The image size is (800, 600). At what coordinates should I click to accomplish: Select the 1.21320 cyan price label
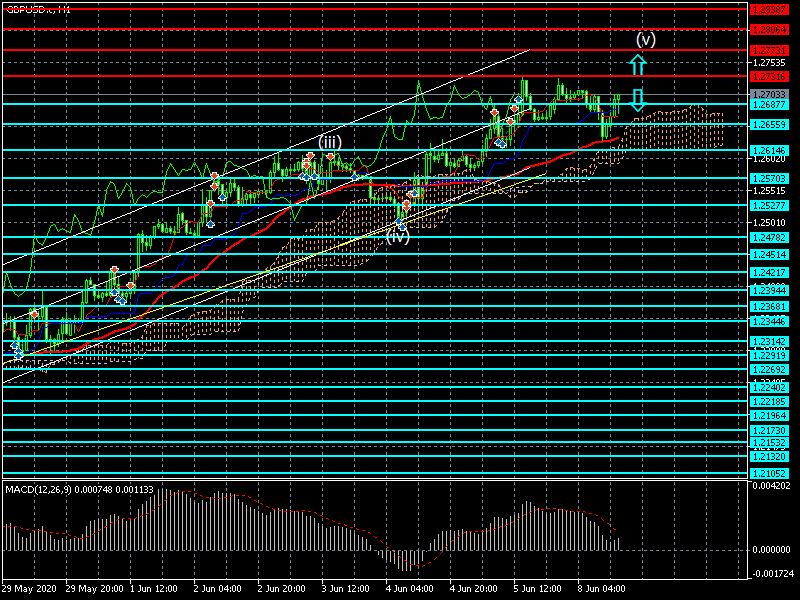[x=769, y=457]
